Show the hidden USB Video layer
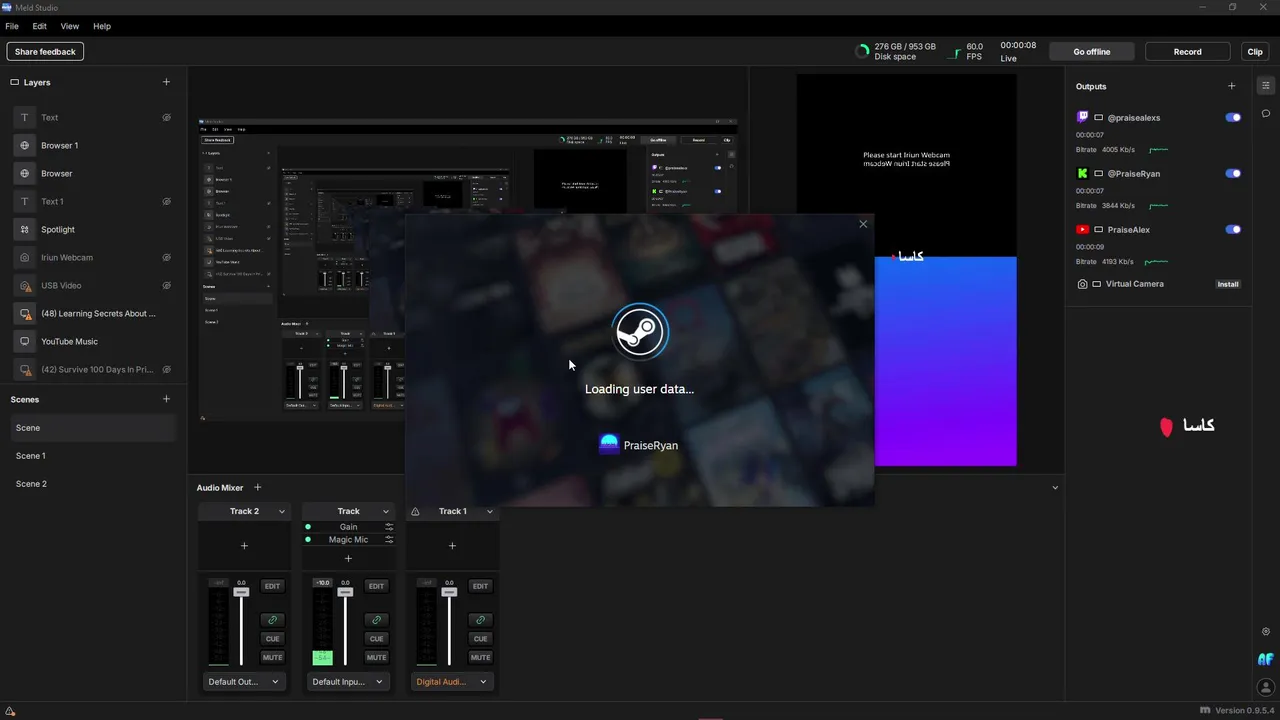Viewport: 1280px width, 720px height. [167, 285]
